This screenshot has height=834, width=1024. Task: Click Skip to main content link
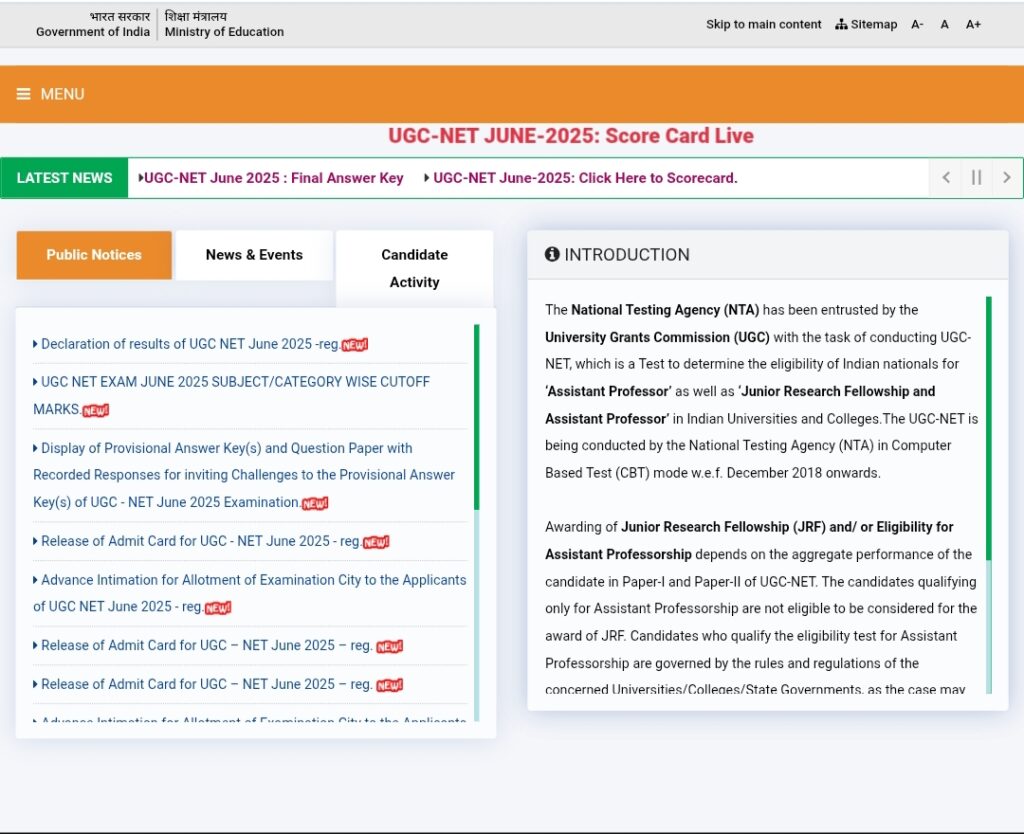(763, 24)
